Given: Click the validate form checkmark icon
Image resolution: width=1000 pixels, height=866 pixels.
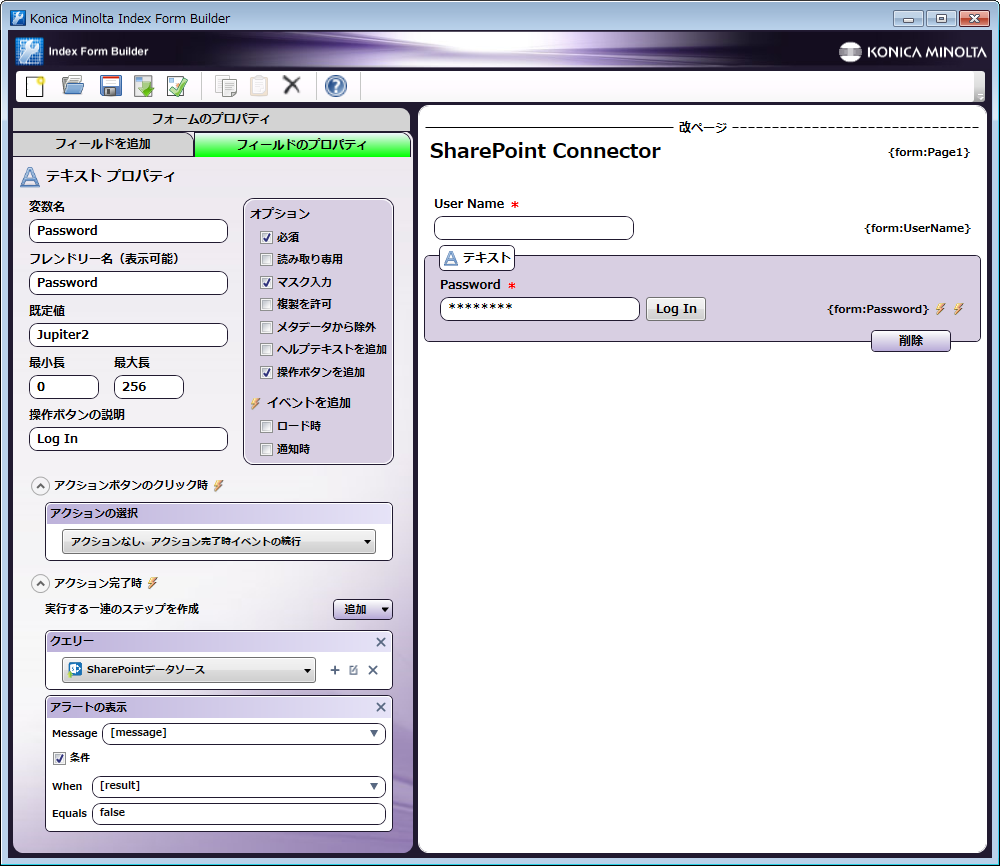Looking at the screenshot, I should point(177,85).
